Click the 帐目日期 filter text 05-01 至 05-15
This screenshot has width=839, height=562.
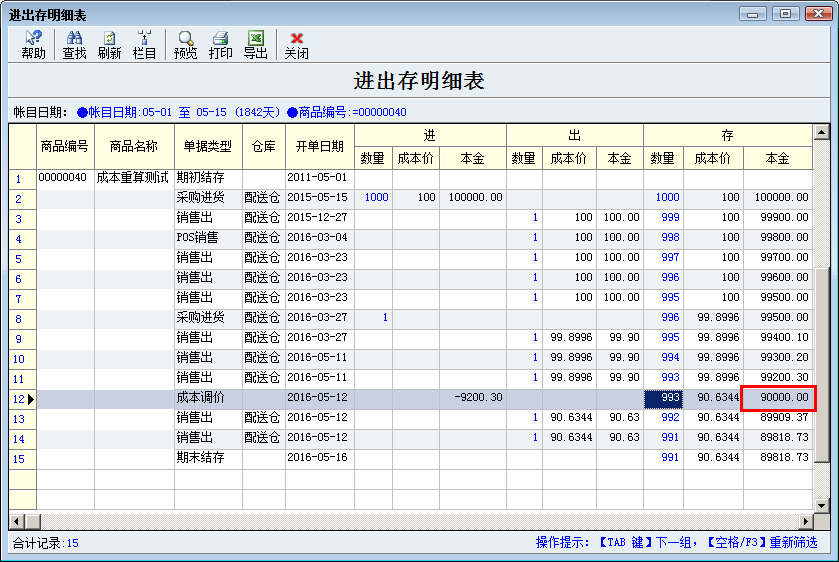(x=179, y=112)
